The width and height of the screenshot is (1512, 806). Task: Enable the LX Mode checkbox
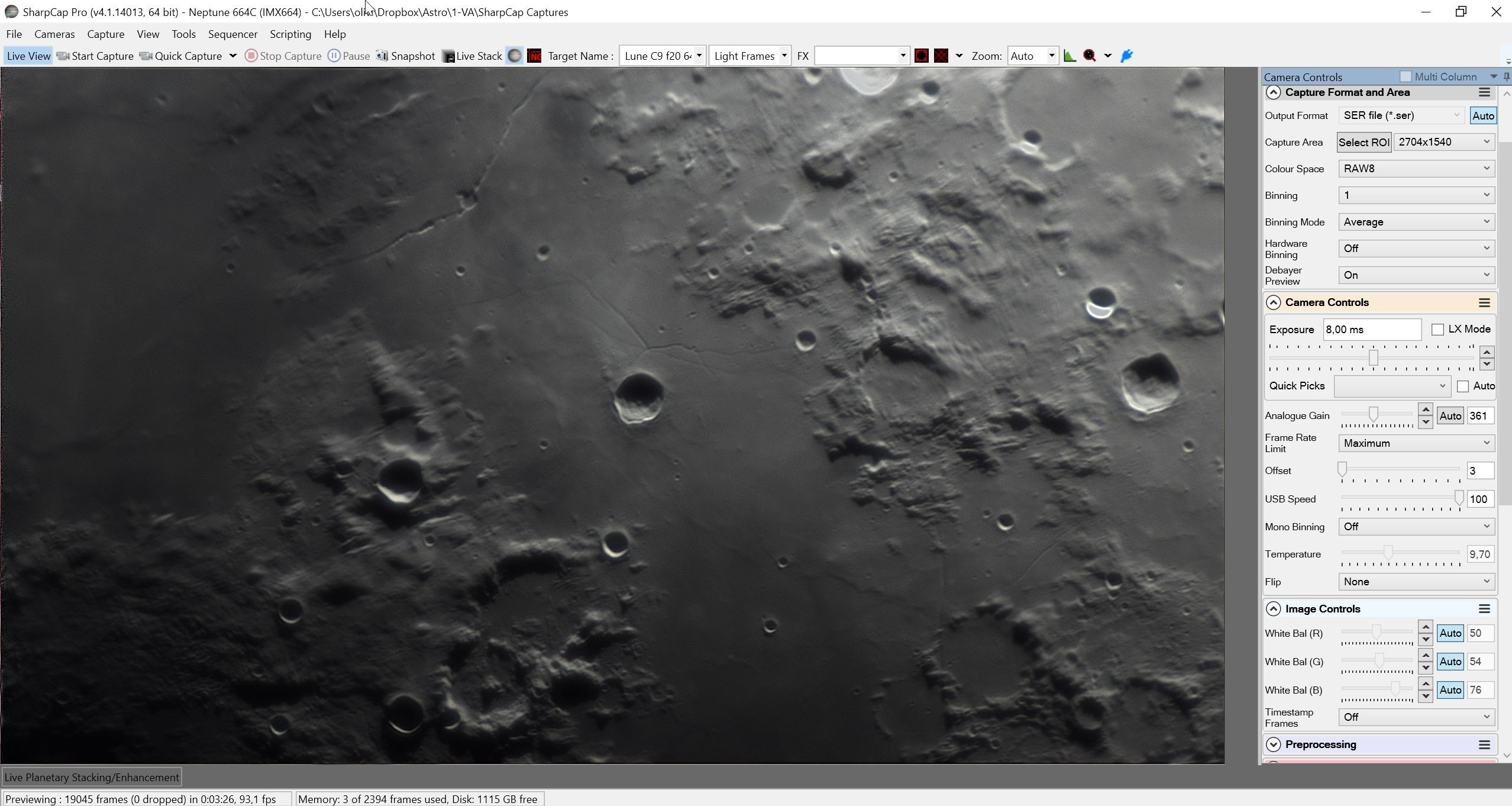(1437, 330)
